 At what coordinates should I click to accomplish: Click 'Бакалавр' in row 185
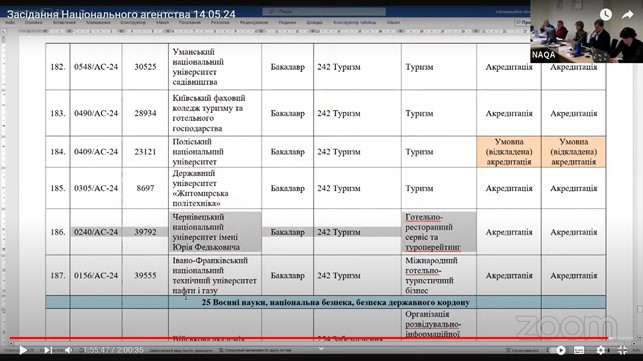click(x=287, y=188)
